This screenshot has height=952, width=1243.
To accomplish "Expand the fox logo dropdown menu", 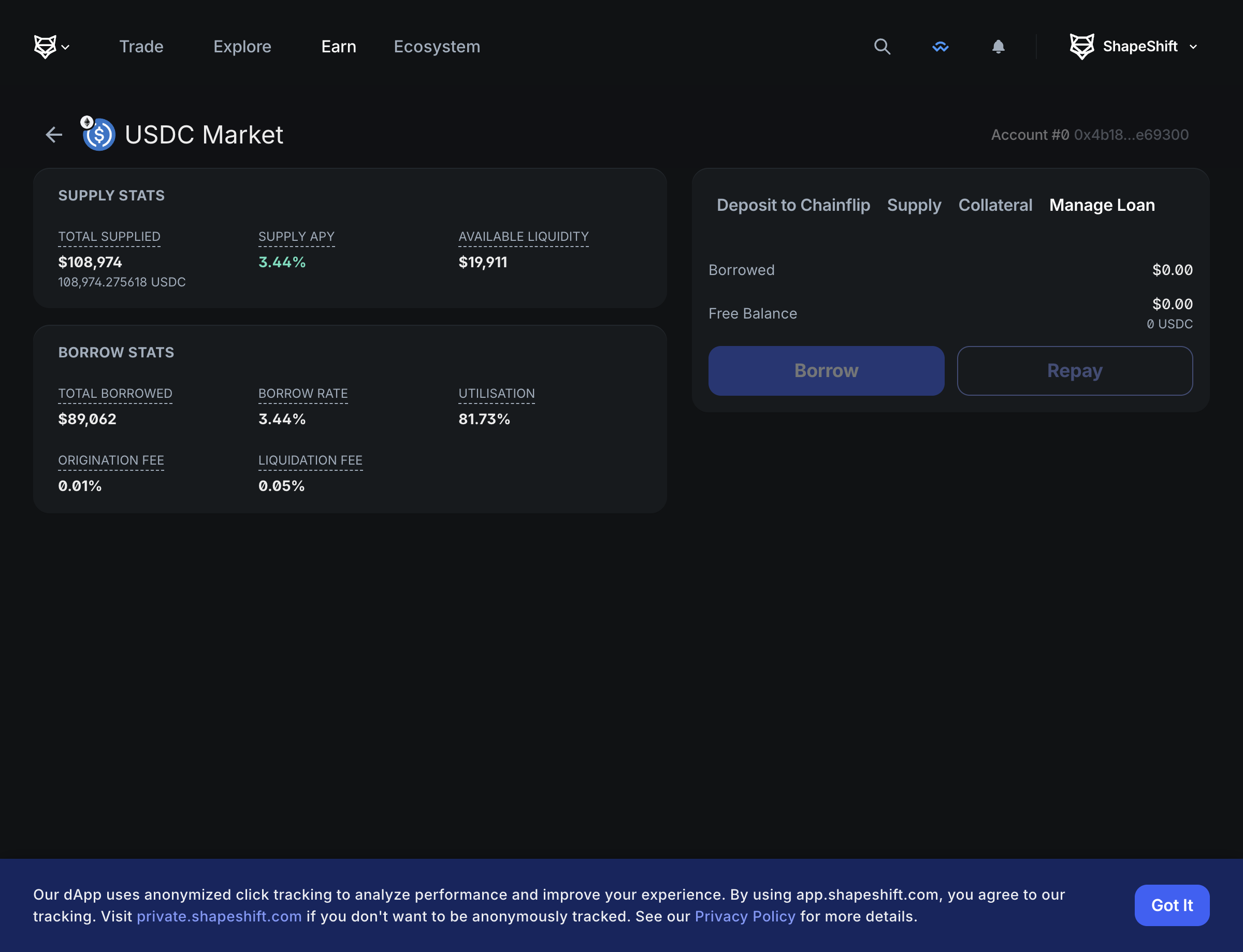I will [66, 47].
